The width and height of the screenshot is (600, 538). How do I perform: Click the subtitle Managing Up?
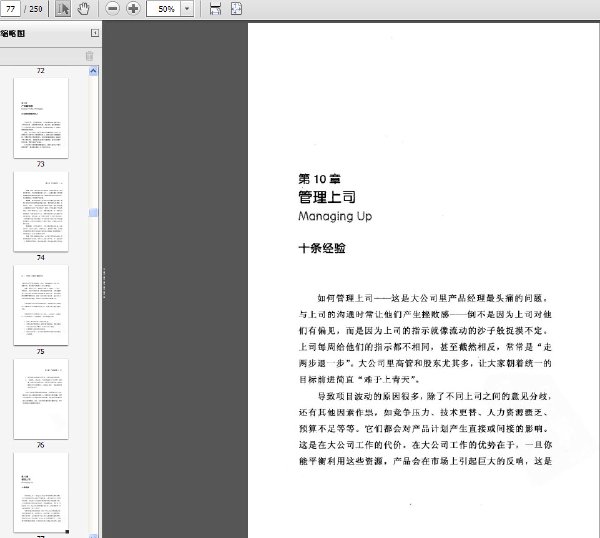pos(335,216)
